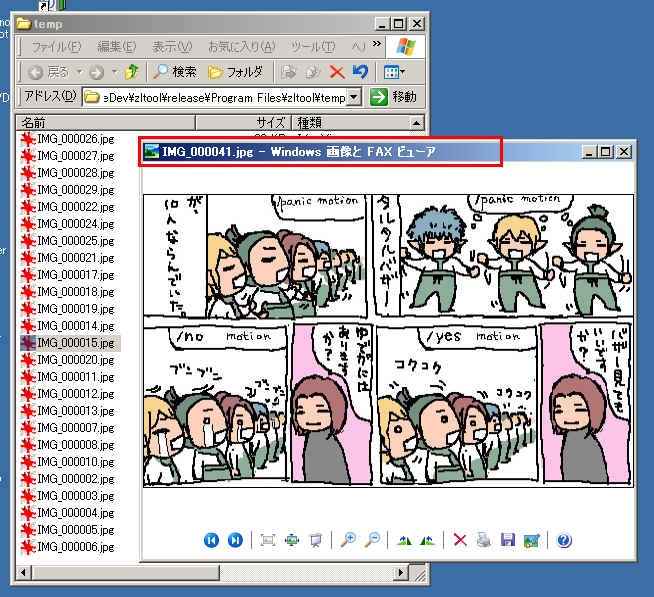The width and height of the screenshot is (654, 597).
Task: Open the 表示(V) menu
Action: 172,47
